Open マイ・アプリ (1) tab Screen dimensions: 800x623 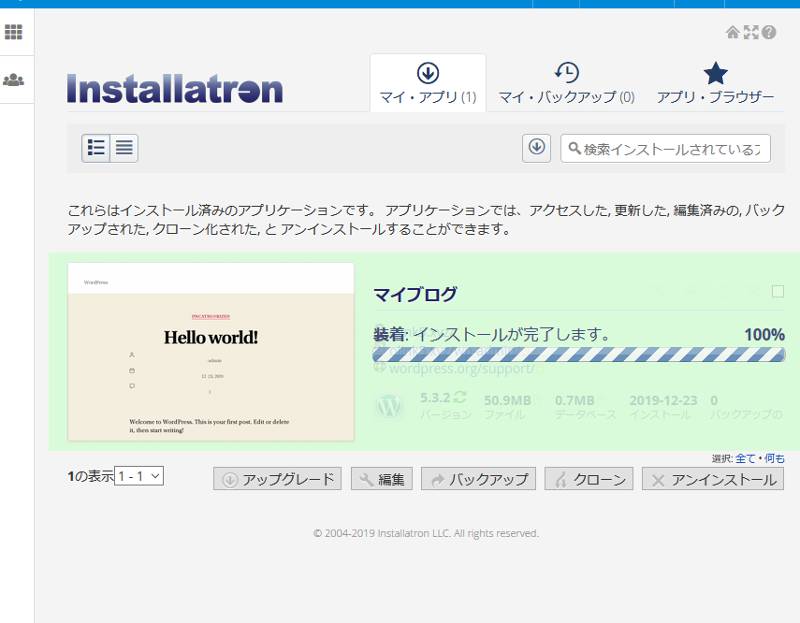point(428,83)
